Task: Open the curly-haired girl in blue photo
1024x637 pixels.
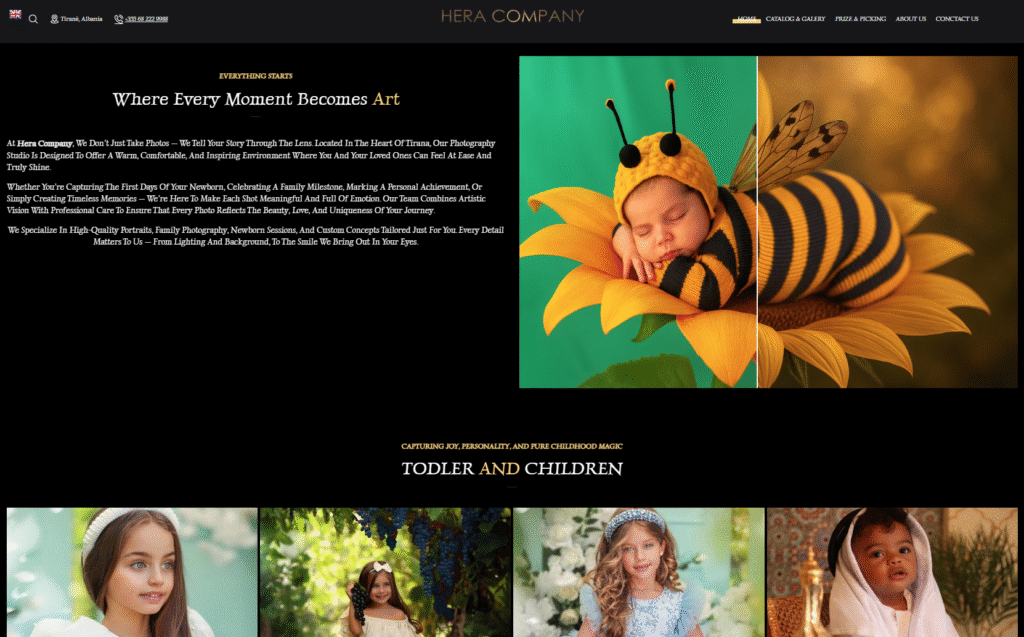Action: coord(638,572)
